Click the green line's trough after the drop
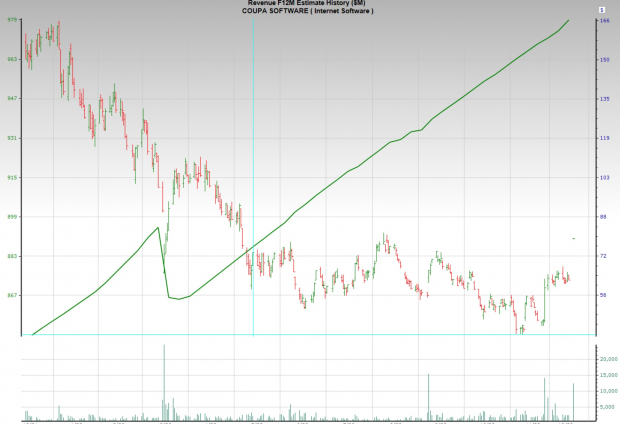The image size is (620, 424). click(176, 298)
